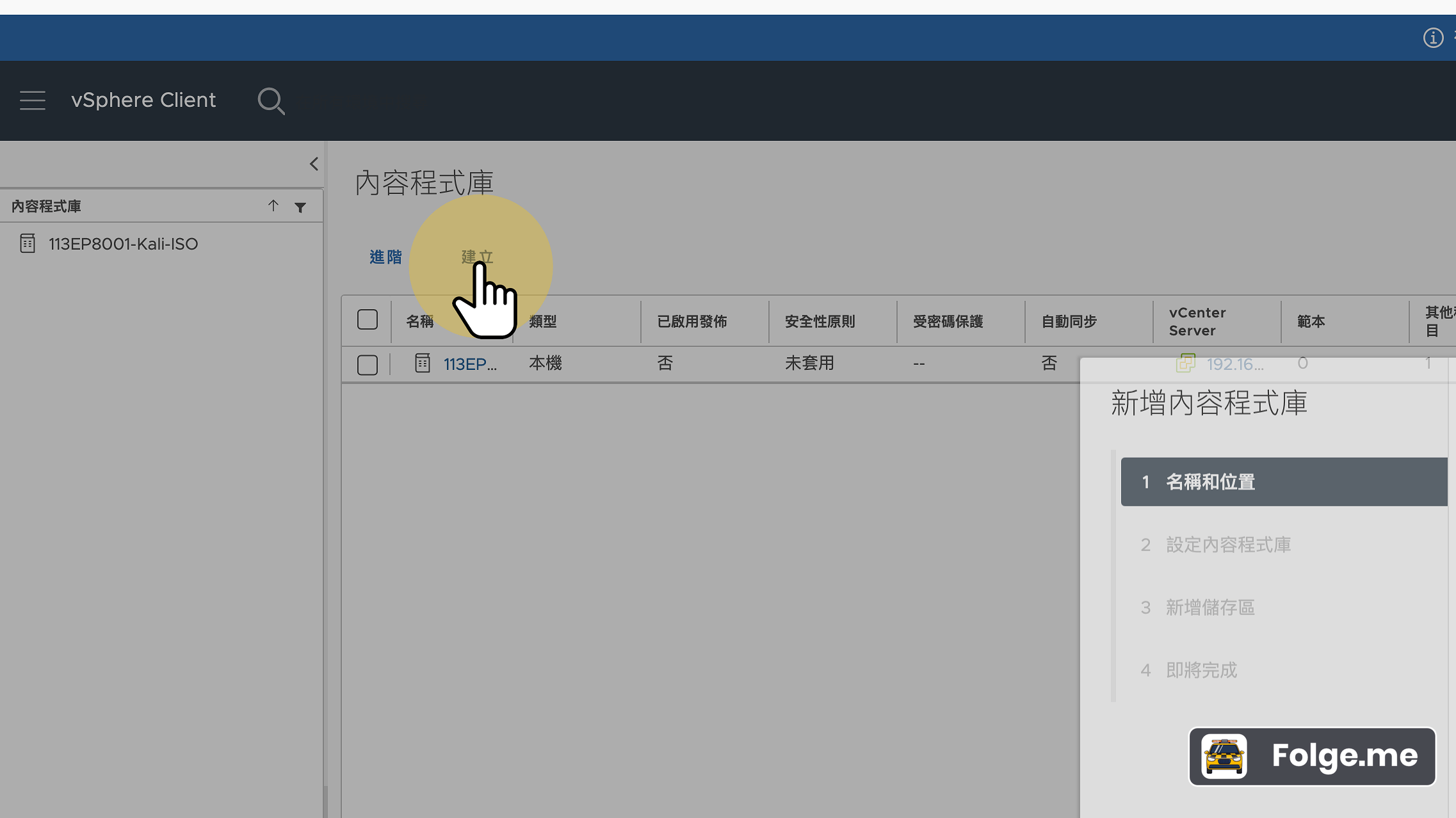The image size is (1456, 818).
Task: Select wizard step 3 新增儲存區
Action: [1209, 607]
